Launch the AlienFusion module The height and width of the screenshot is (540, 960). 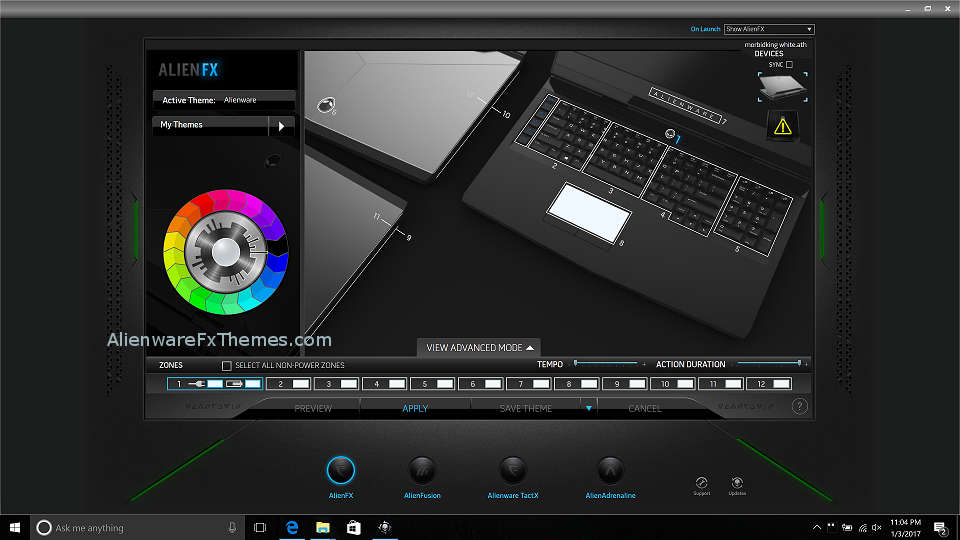click(422, 470)
